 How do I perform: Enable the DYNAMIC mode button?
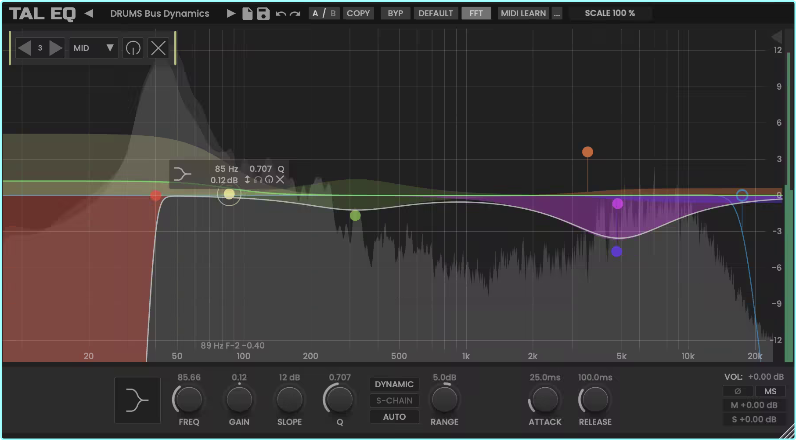pos(394,384)
